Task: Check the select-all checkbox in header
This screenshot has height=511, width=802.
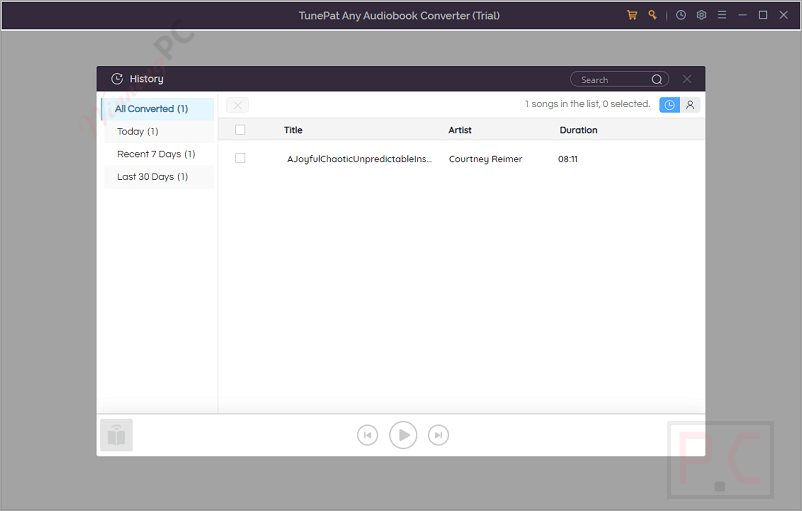Action: (x=240, y=130)
